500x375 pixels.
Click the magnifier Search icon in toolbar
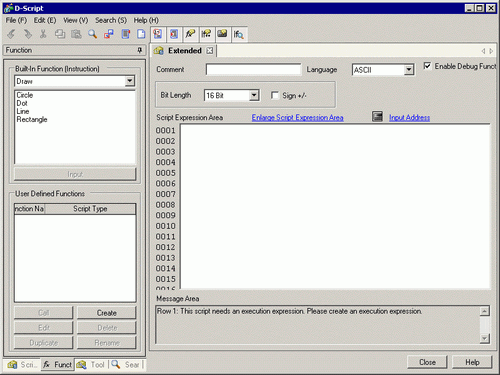point(92,34)
